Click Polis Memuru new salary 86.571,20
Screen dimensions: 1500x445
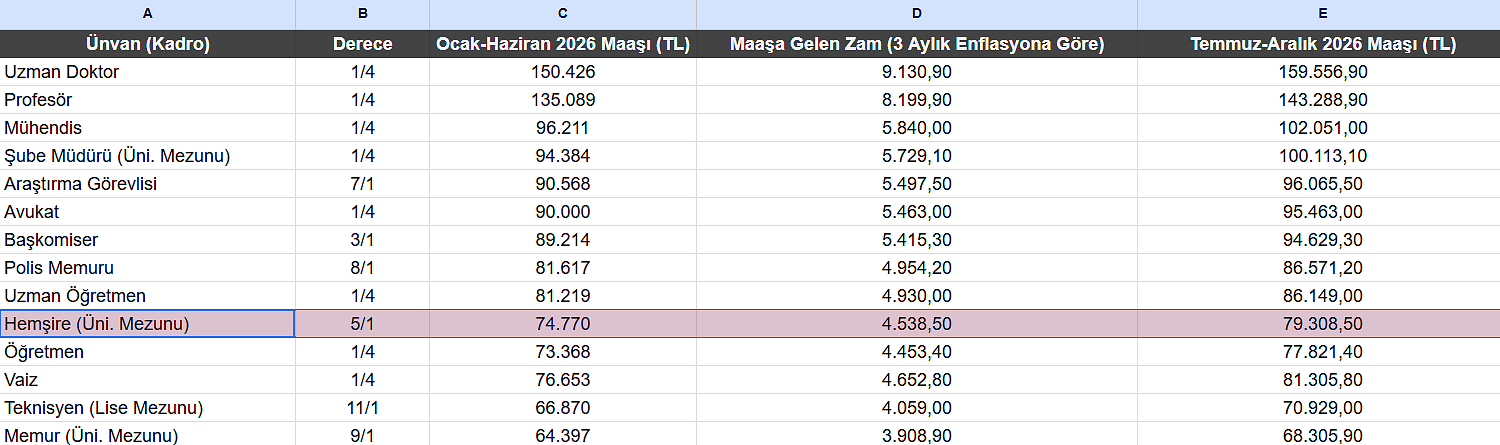(1322, 268)
